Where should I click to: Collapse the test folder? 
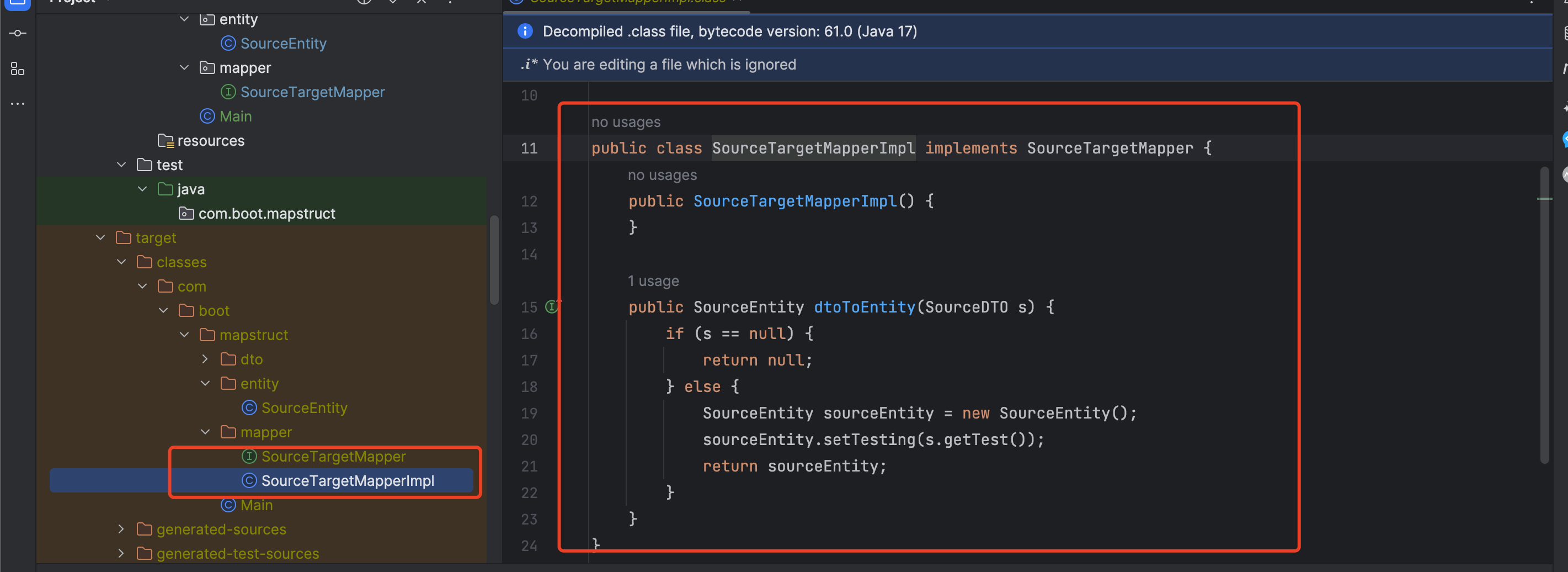(121, 165)
